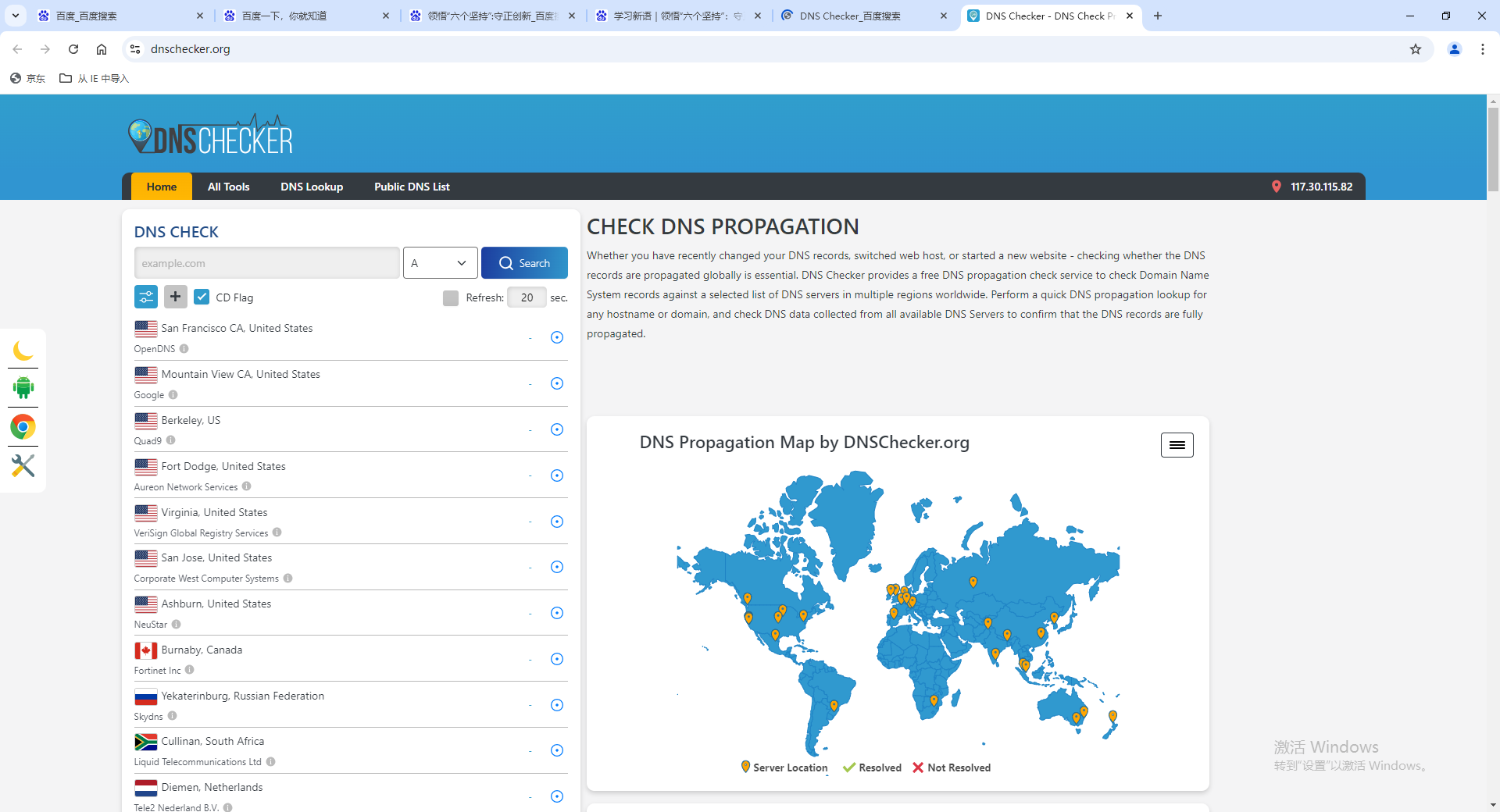Click refresh icon for Burnaby Canada row
The image size is (1500, 812).
point(557,659)
